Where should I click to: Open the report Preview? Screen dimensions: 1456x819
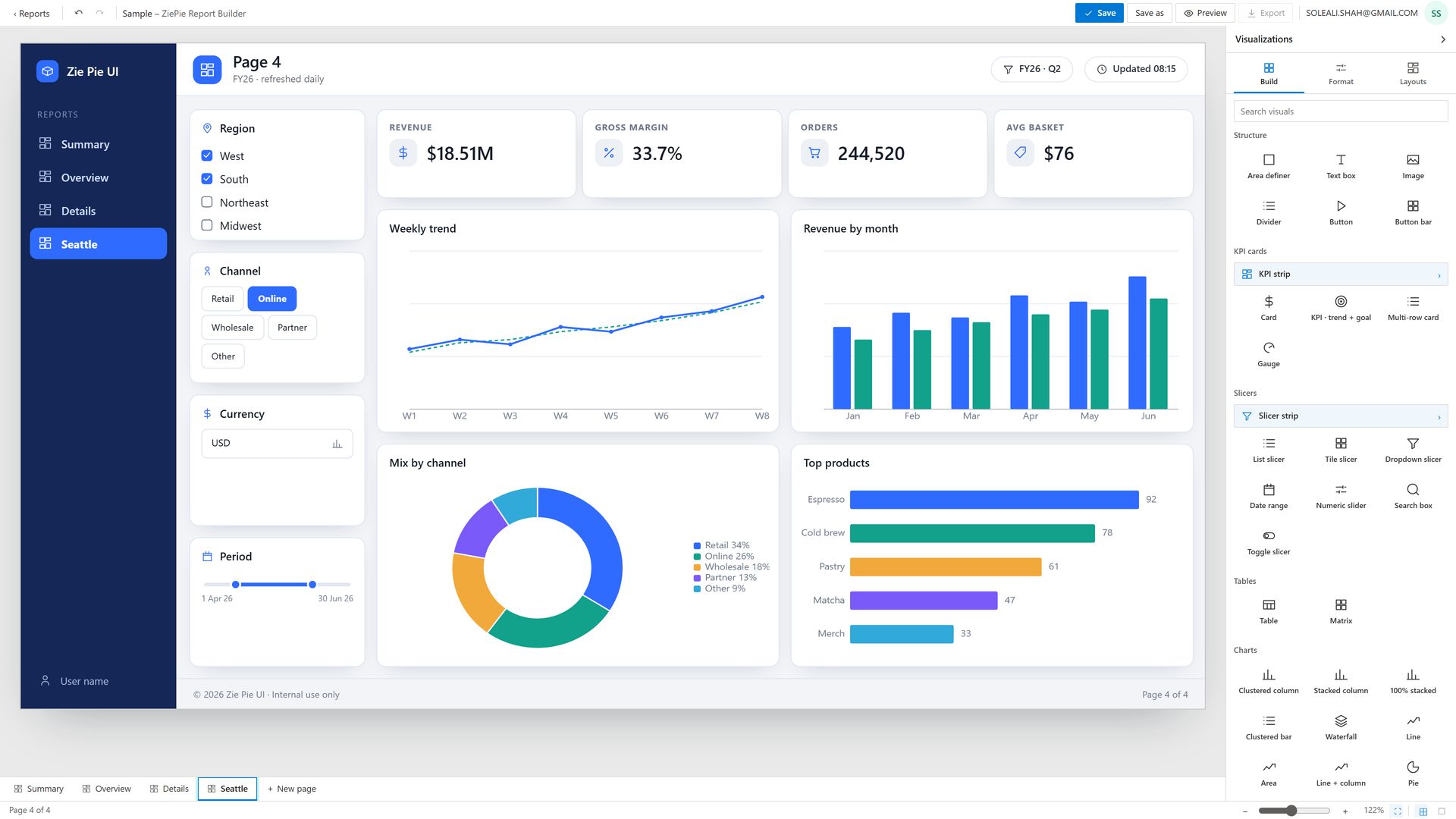(1205, 13)
